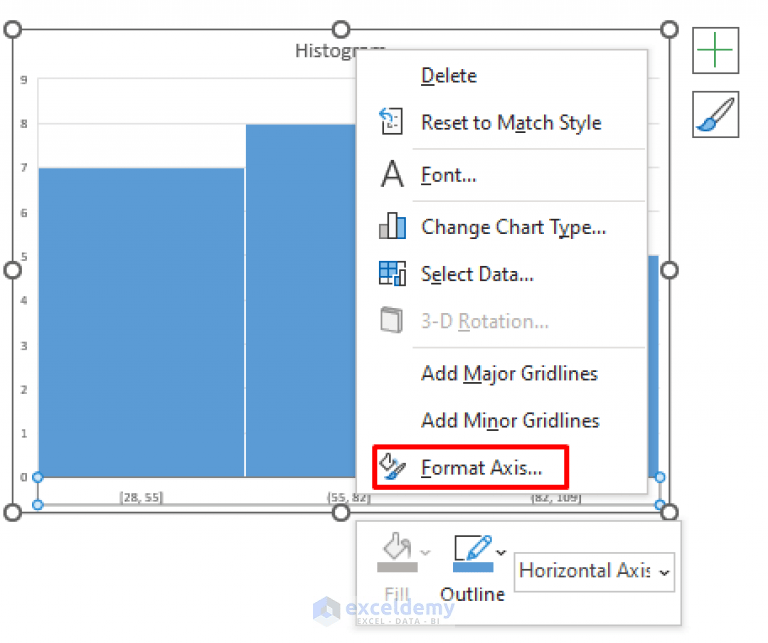The height and width of the screenshot is (643, 768).
Task: Click the vertical axis value 5
Action: [x=24, y=259]
